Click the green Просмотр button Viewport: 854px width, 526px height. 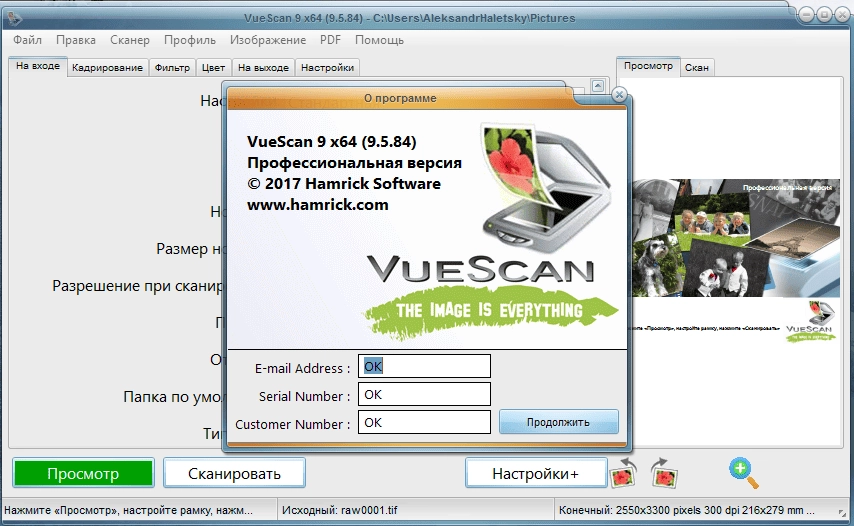point(83,473)
